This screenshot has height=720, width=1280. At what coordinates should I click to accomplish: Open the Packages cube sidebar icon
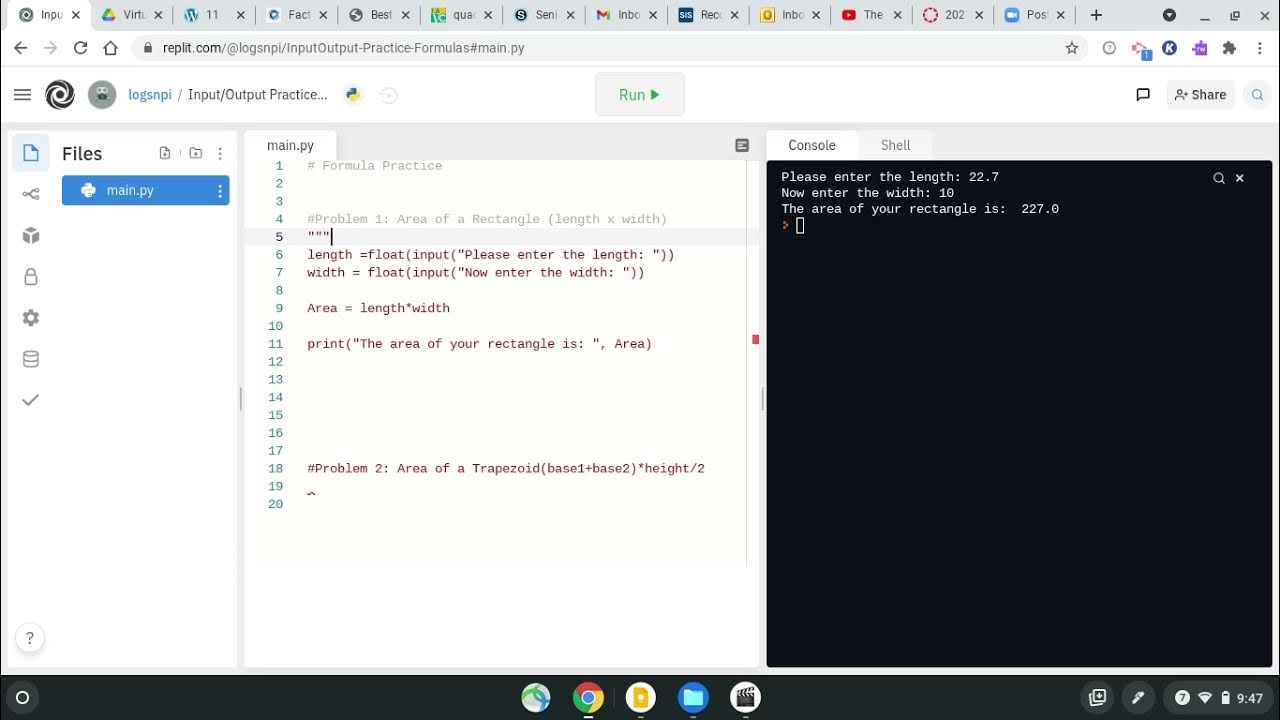tap(31, 235)
